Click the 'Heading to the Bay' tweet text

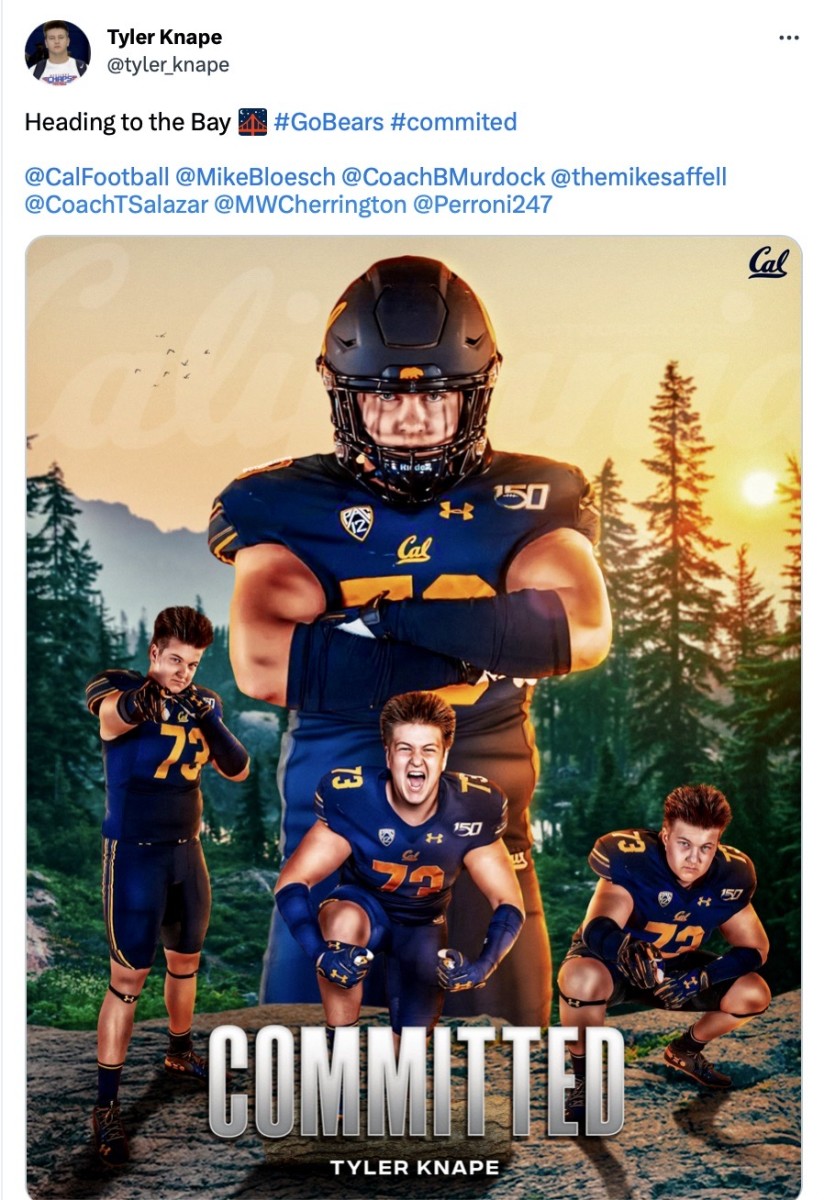tap(128, 122)
